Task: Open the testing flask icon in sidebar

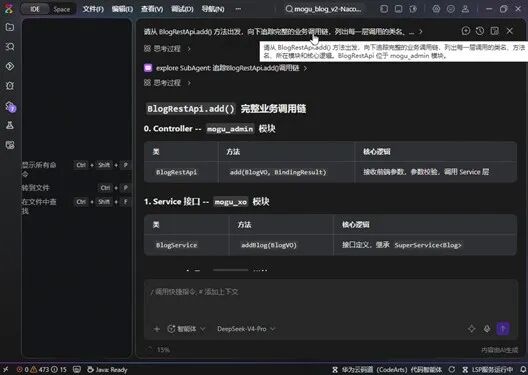Action: pos(10,125)
